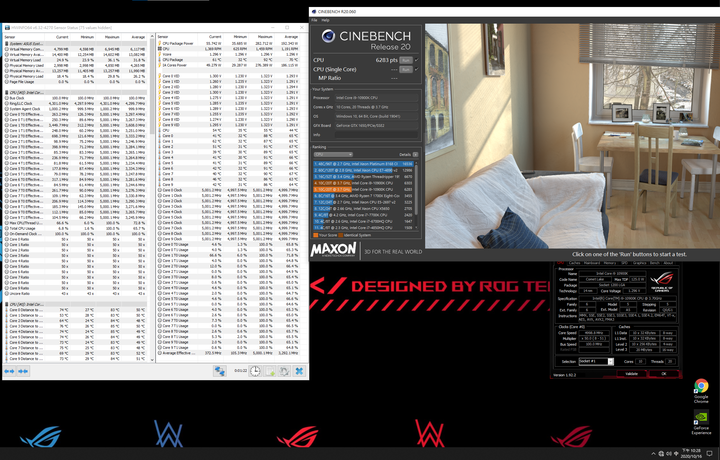The width and height of the screenshot is (720, 460).
Task: Click Vcore voltage sensor row in HWiNFO
Action: click(228, 54)
